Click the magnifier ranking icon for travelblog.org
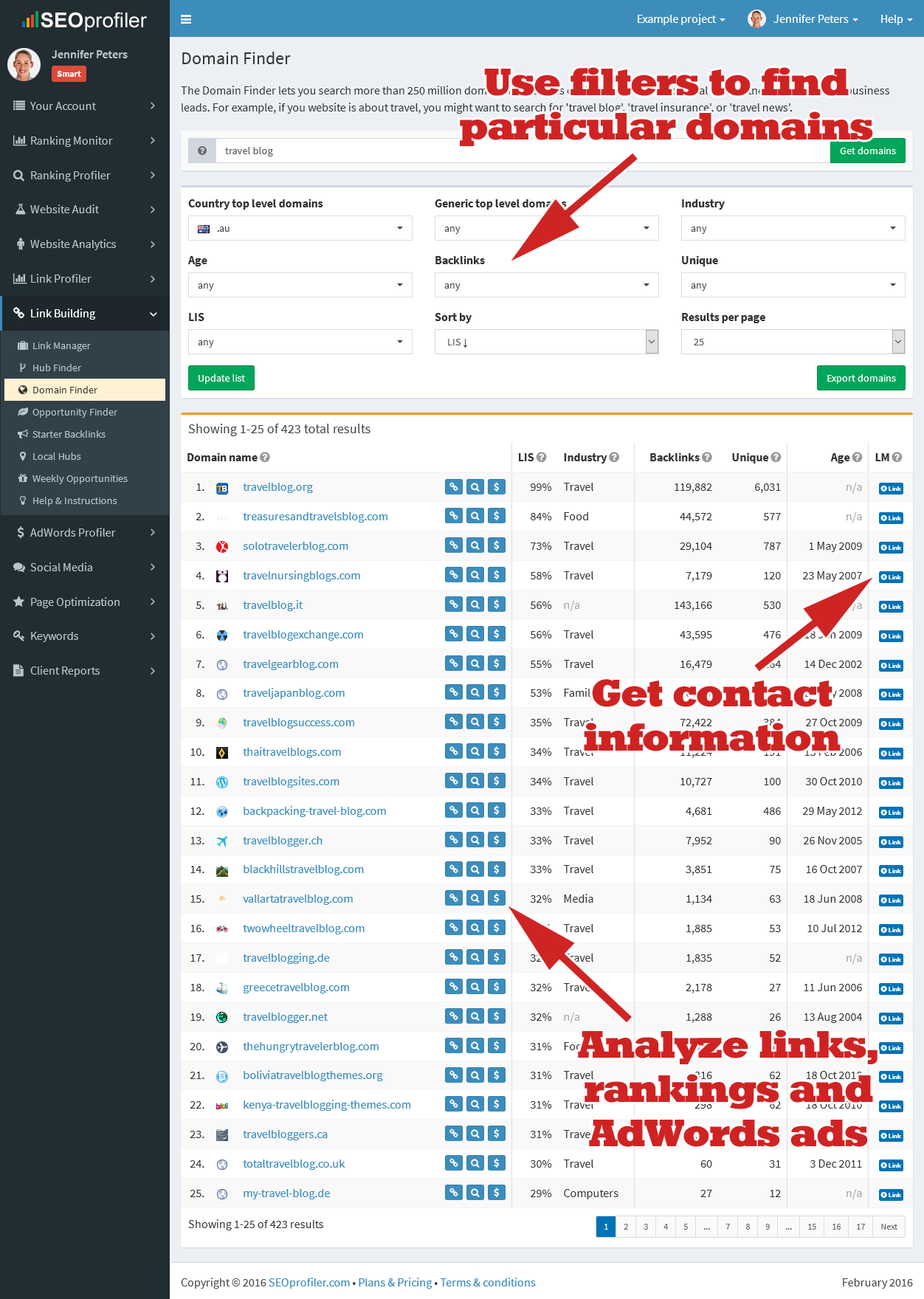 475,486
